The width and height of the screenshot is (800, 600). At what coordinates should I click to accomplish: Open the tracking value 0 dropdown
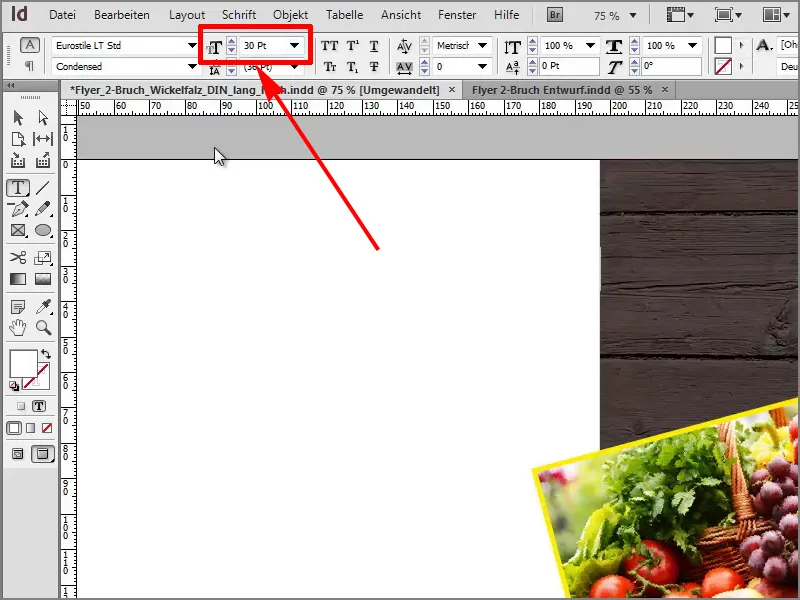pyautogui.click(x=482, y=66)
